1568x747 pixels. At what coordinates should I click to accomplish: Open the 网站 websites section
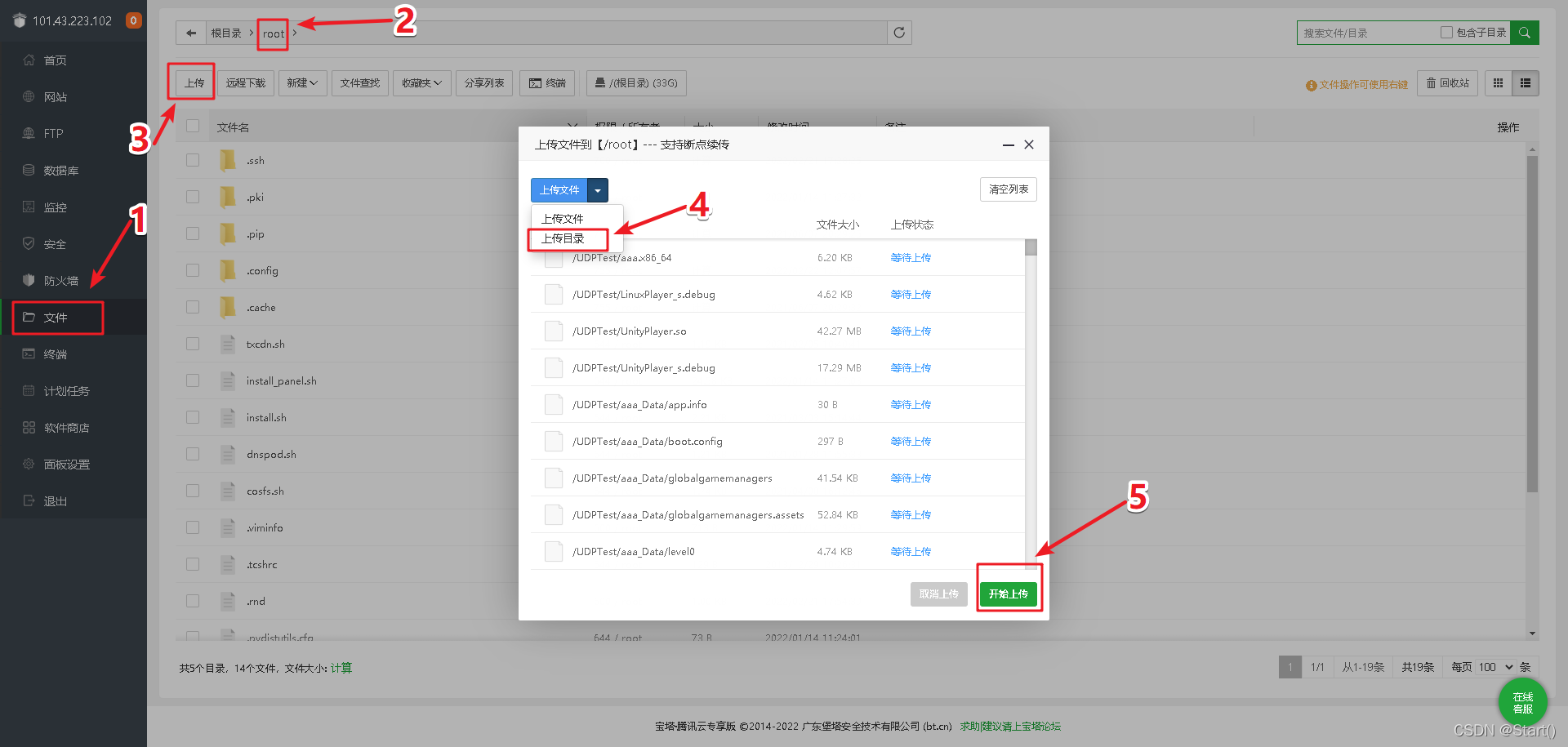pyautogui.click(x=56, y=97)
